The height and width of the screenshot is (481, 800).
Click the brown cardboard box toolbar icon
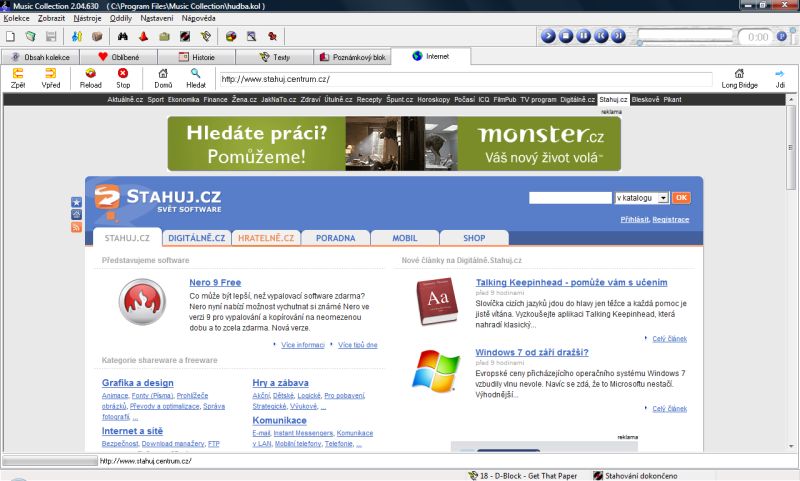[x=97, y=37]
